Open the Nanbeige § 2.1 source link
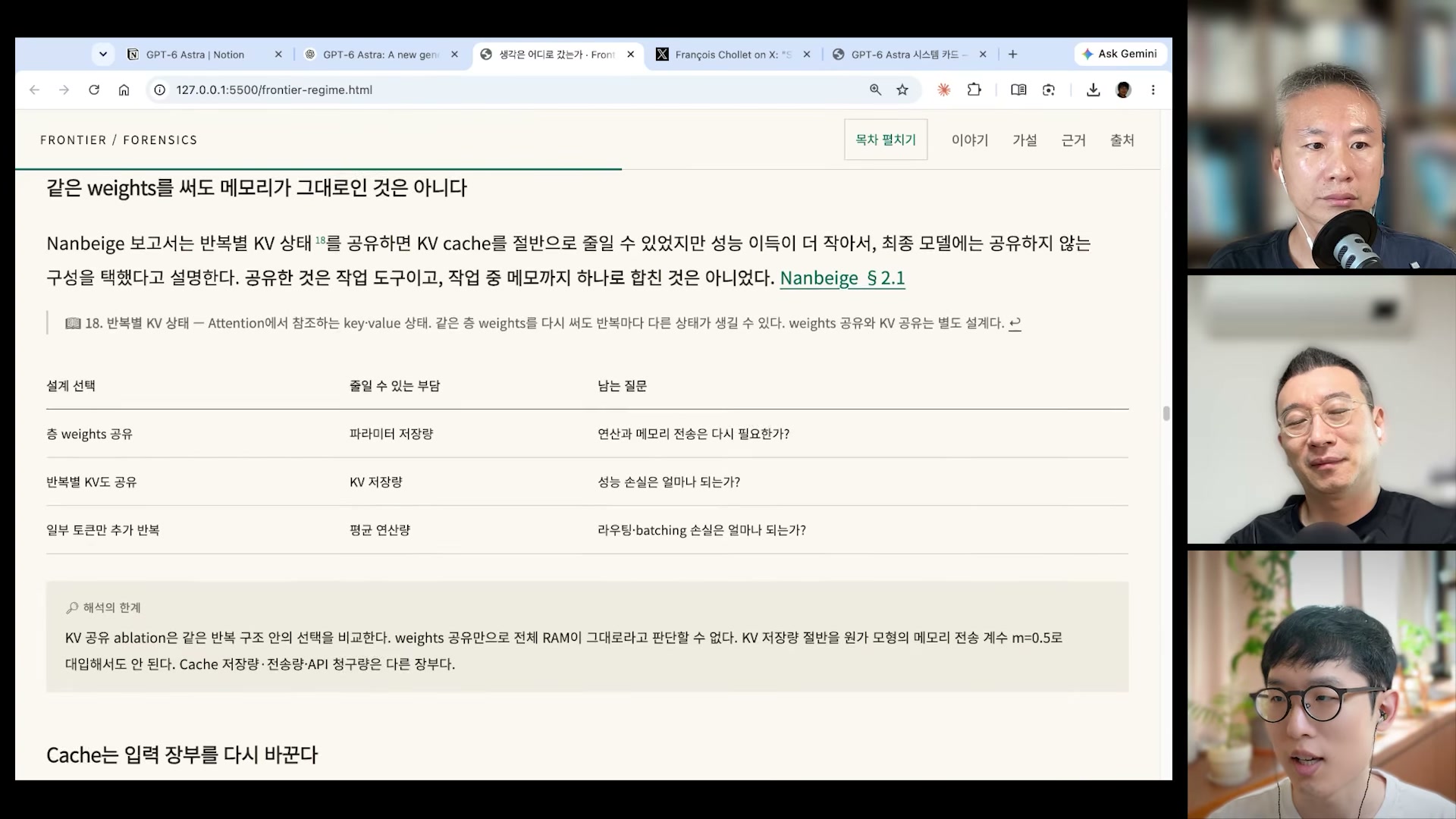The width and height of the screenshot is (1456, 819). tap(843, 278)
